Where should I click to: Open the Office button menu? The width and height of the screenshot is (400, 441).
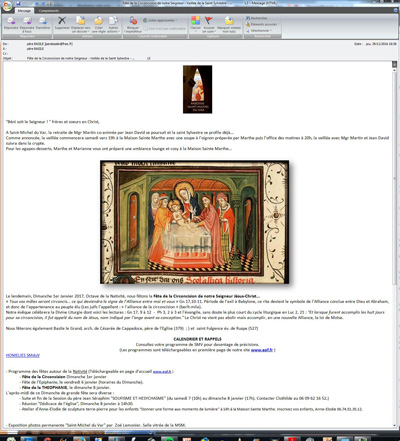[7, 6]
